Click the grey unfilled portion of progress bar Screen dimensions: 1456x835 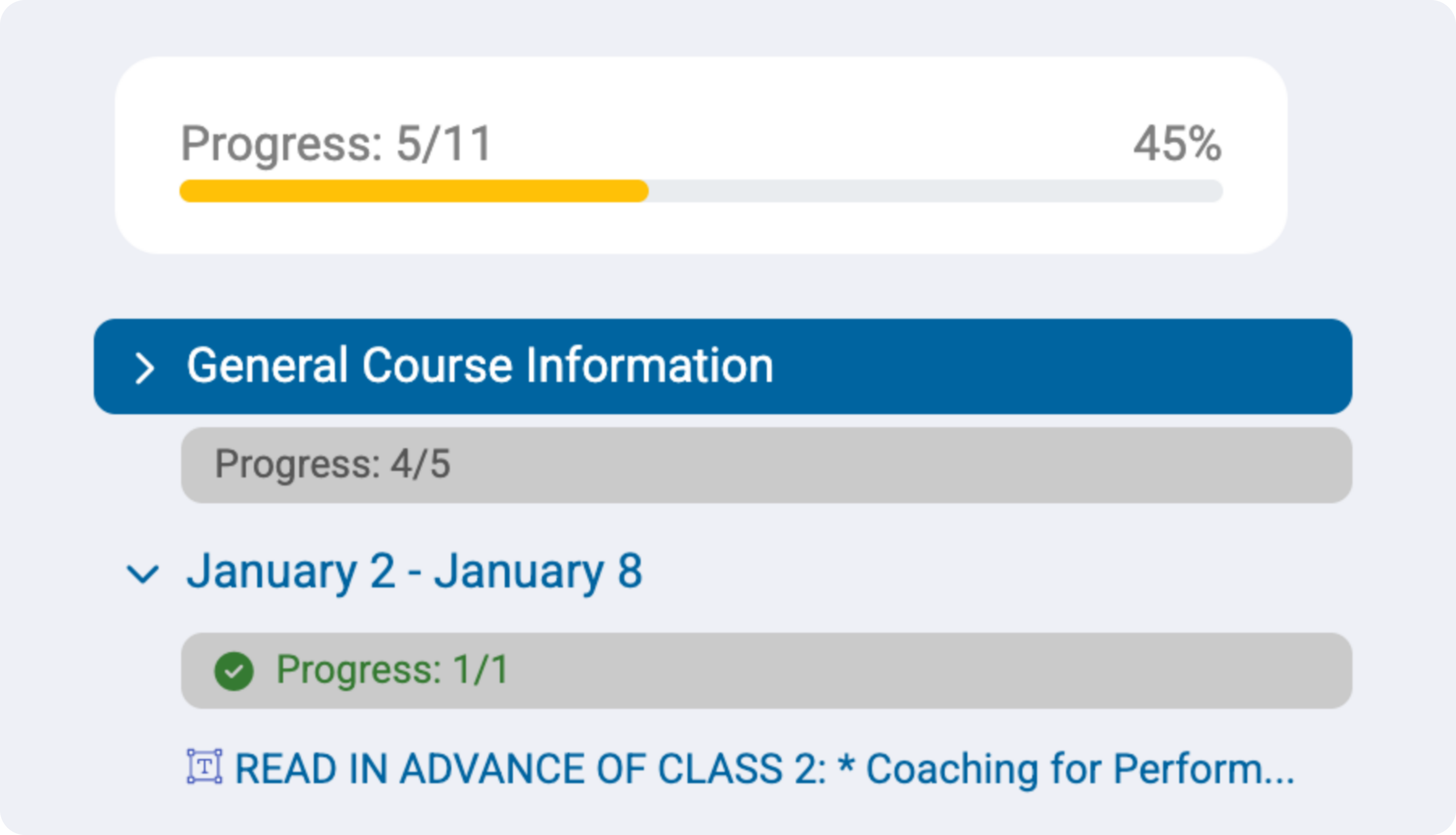pos(935,191)
